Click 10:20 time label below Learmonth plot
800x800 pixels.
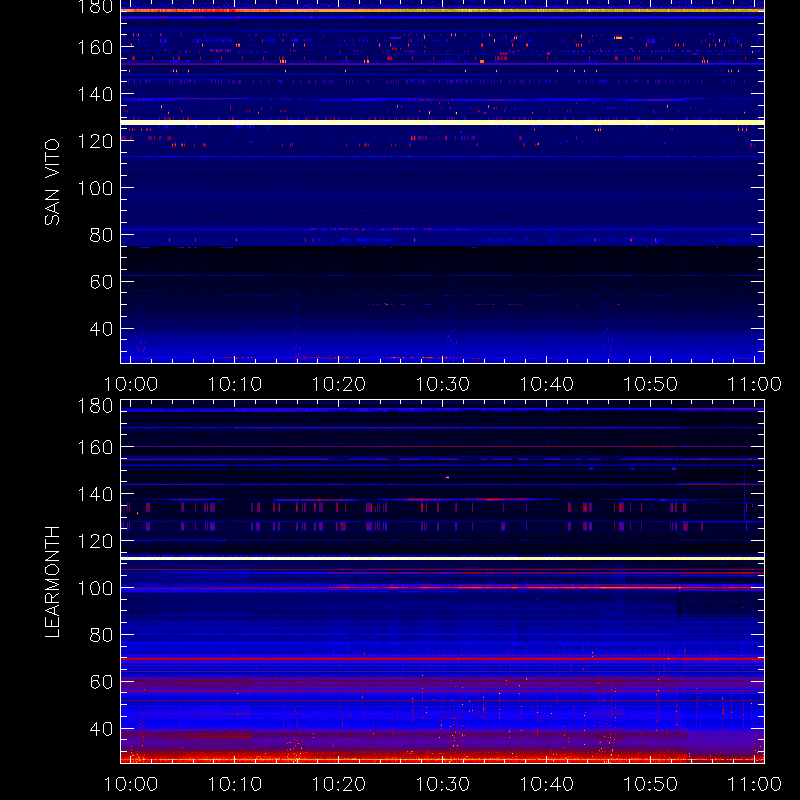click(339, 784)
